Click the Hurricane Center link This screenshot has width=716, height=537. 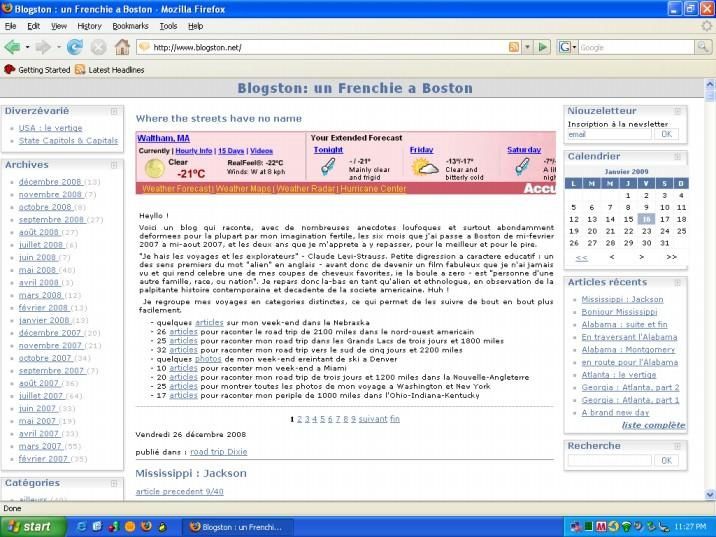tap(373, 189)
